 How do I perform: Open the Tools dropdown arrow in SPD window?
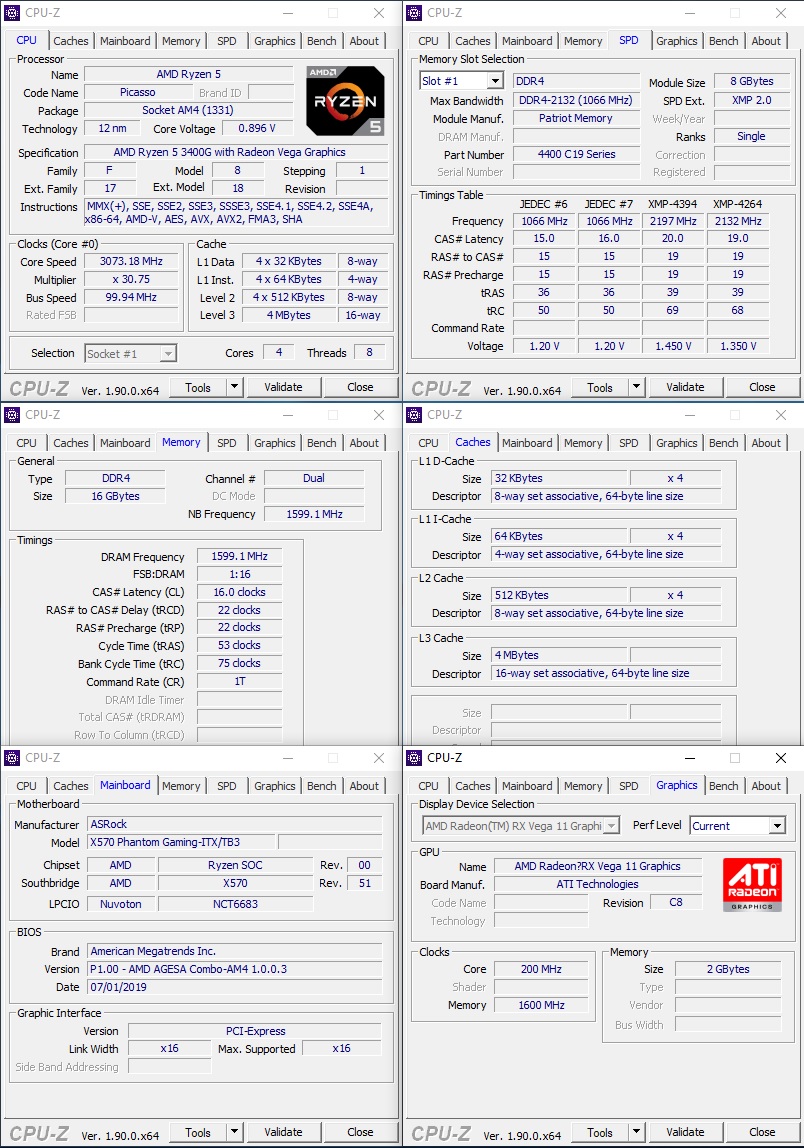636,387
